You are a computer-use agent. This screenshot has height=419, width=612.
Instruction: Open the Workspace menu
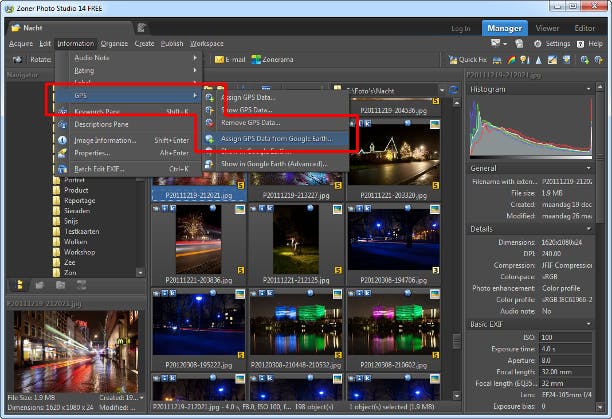pyautogui.click(x=207, y=44)
